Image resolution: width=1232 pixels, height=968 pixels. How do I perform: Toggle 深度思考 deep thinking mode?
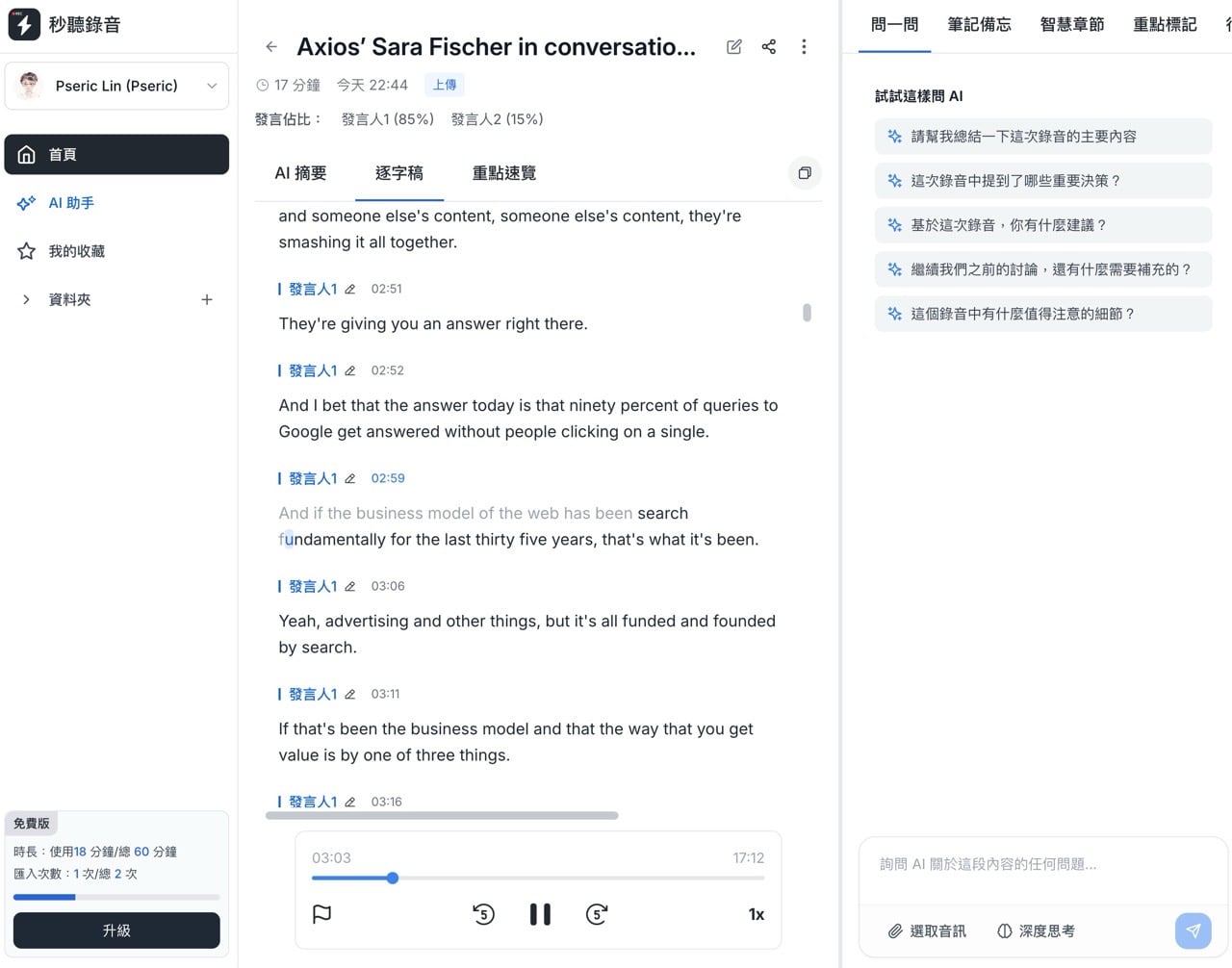[1036, 930]
